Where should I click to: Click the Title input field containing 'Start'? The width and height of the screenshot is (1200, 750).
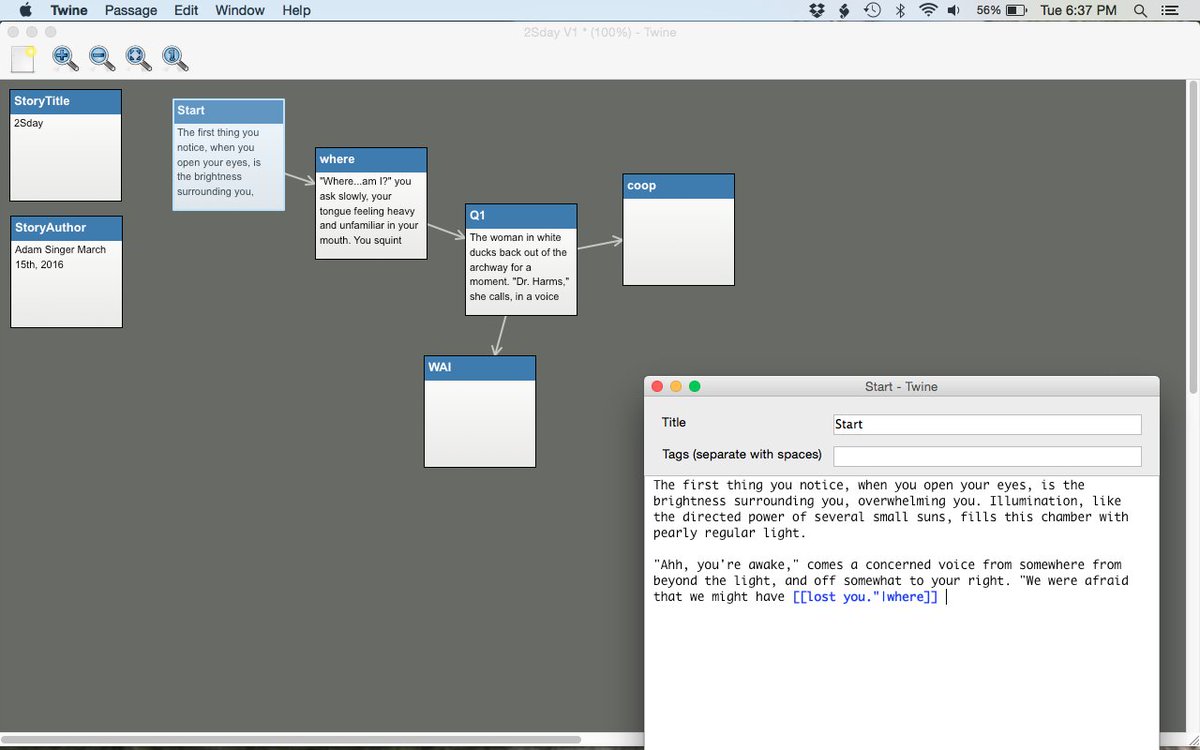coord(987,424)
